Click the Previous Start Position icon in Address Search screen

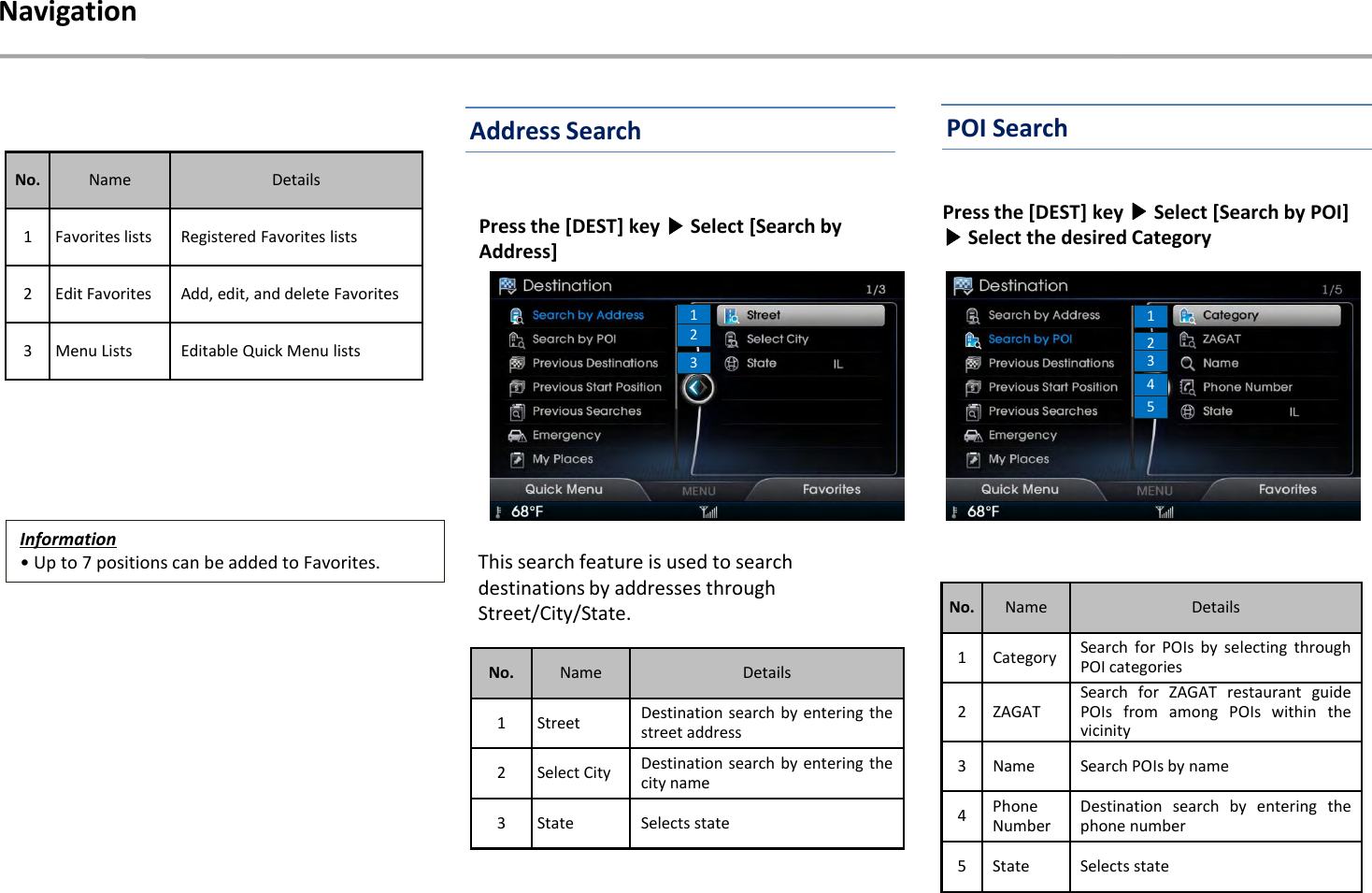(x=517, y=387)
